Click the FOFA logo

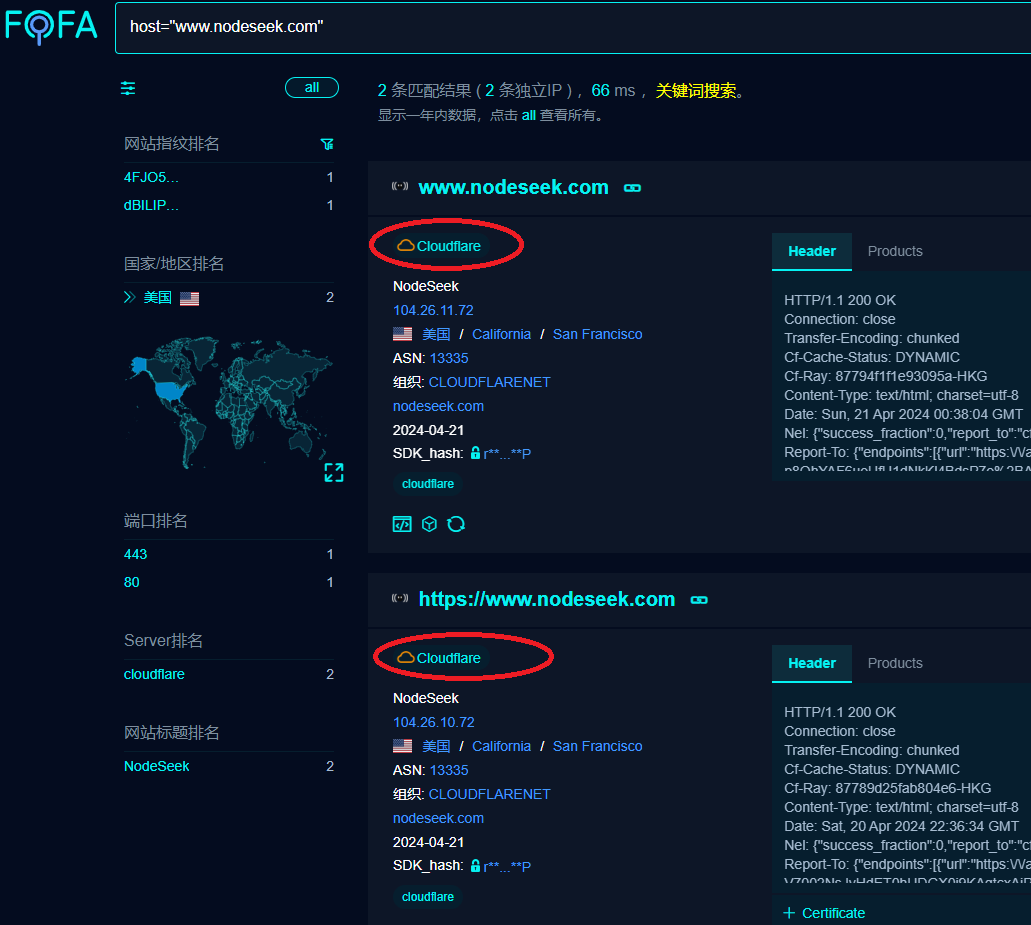[52, 26]
